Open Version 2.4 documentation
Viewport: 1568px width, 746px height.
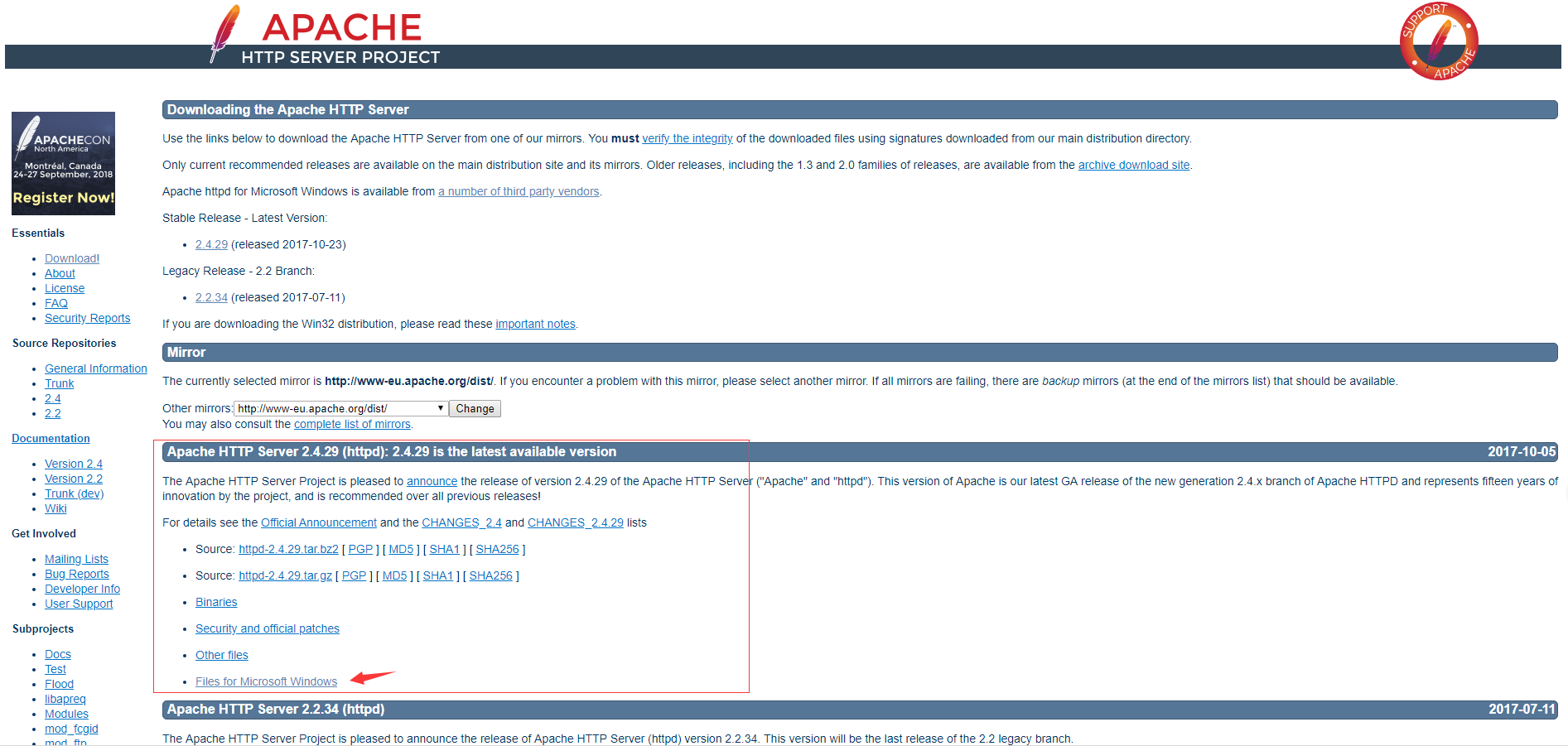[x=74, y=464]
